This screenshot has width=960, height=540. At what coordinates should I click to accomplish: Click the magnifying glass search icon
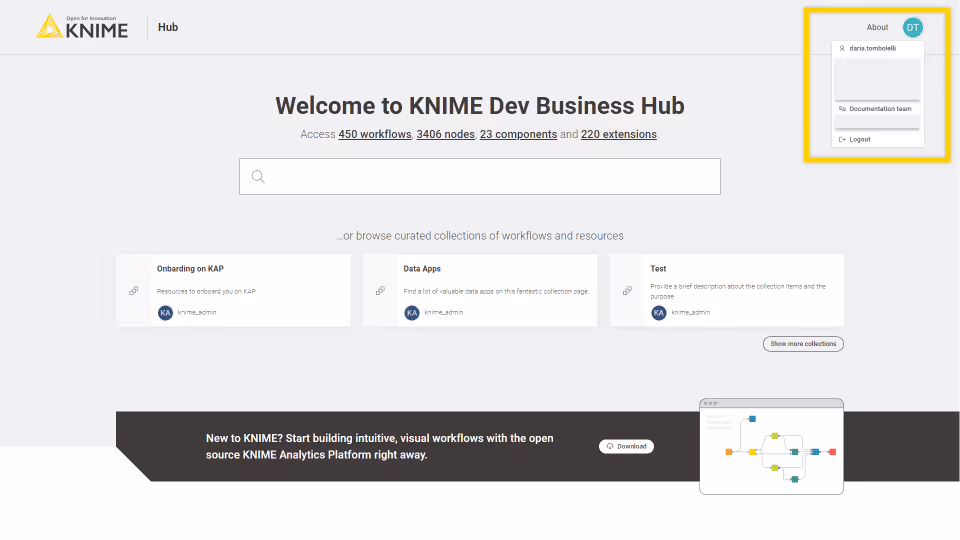tap(258, 177)
